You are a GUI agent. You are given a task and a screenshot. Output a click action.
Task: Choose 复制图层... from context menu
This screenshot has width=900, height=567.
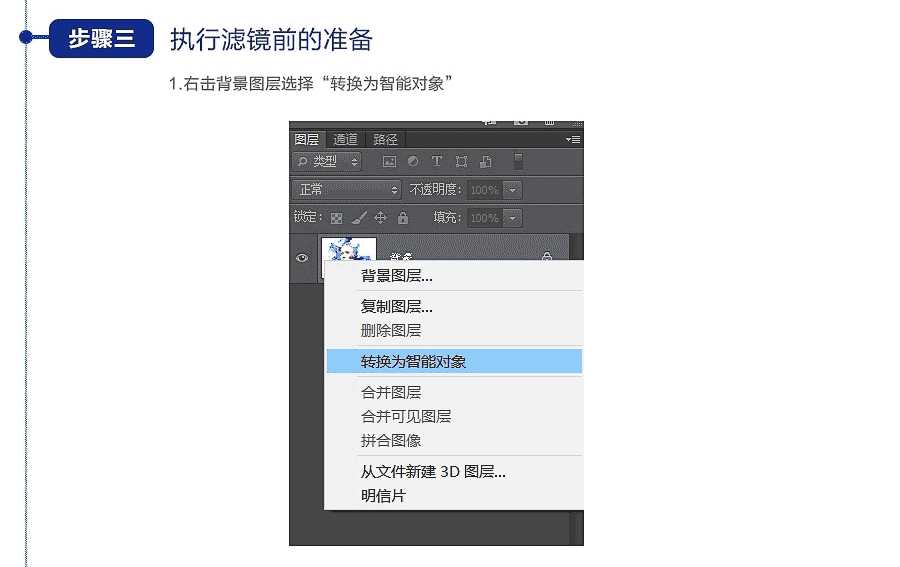pyautogui.click(x=453, y=306)
